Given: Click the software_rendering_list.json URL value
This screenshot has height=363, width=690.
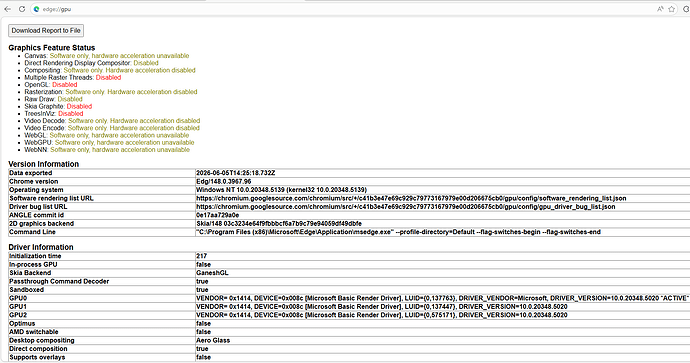Looking at the screenshot, I should (x=411, y=198).
